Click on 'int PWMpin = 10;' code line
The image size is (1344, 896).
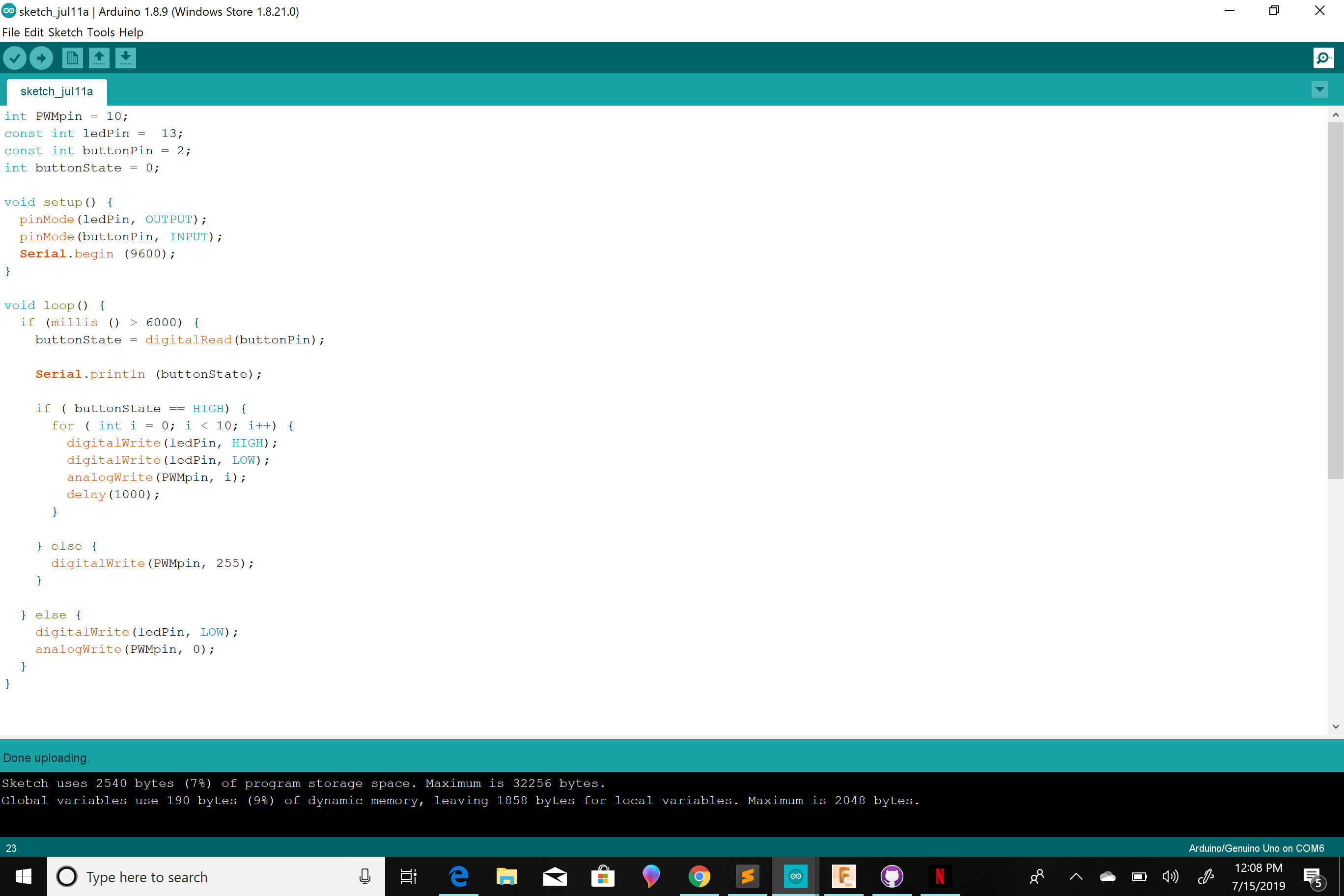[66, 116]
